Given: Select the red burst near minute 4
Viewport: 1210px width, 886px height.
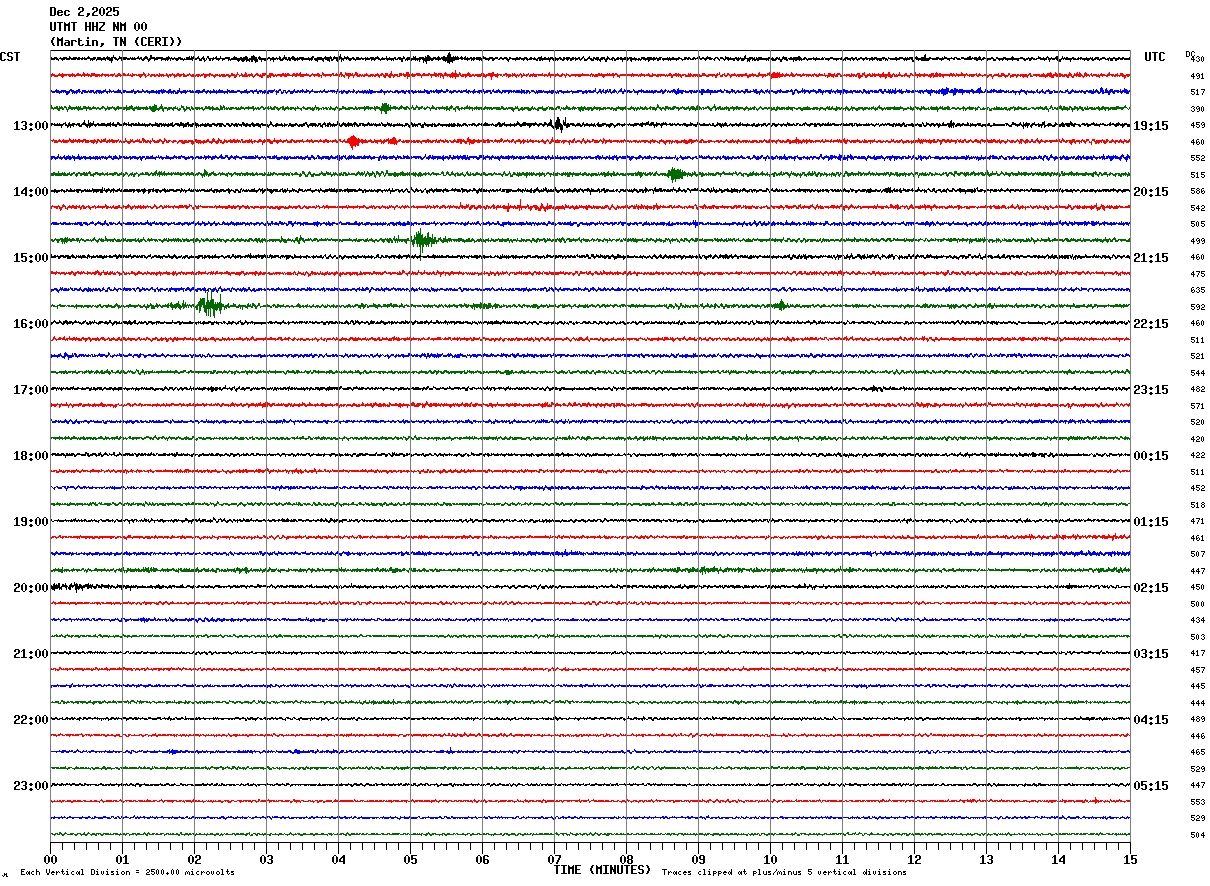Looking at the screenshot, I should click(x=353, y=142).
